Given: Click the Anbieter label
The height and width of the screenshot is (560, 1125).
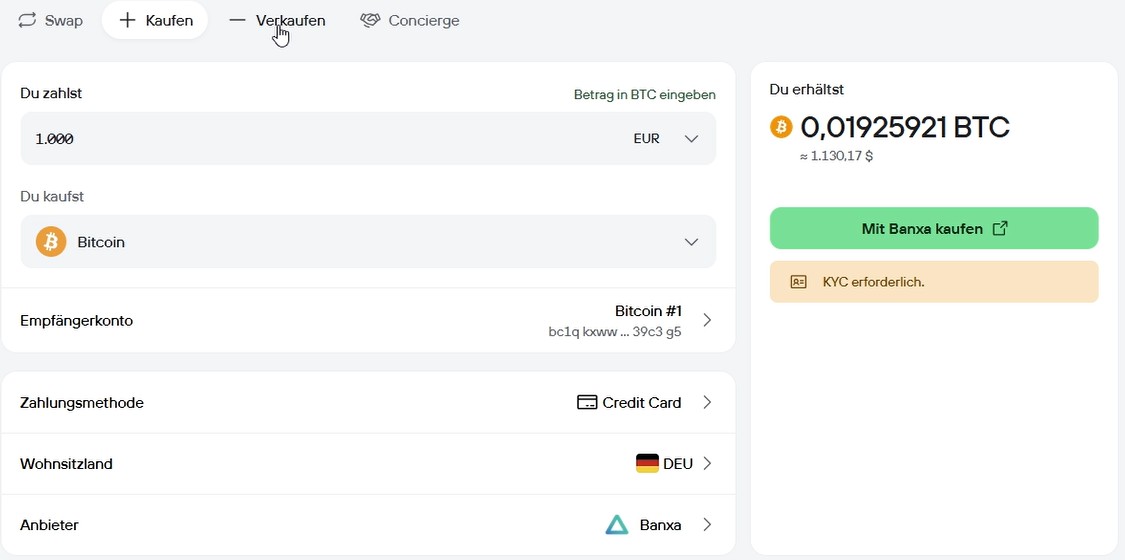Looking at the screenshot, I should (x=49, y=525).
